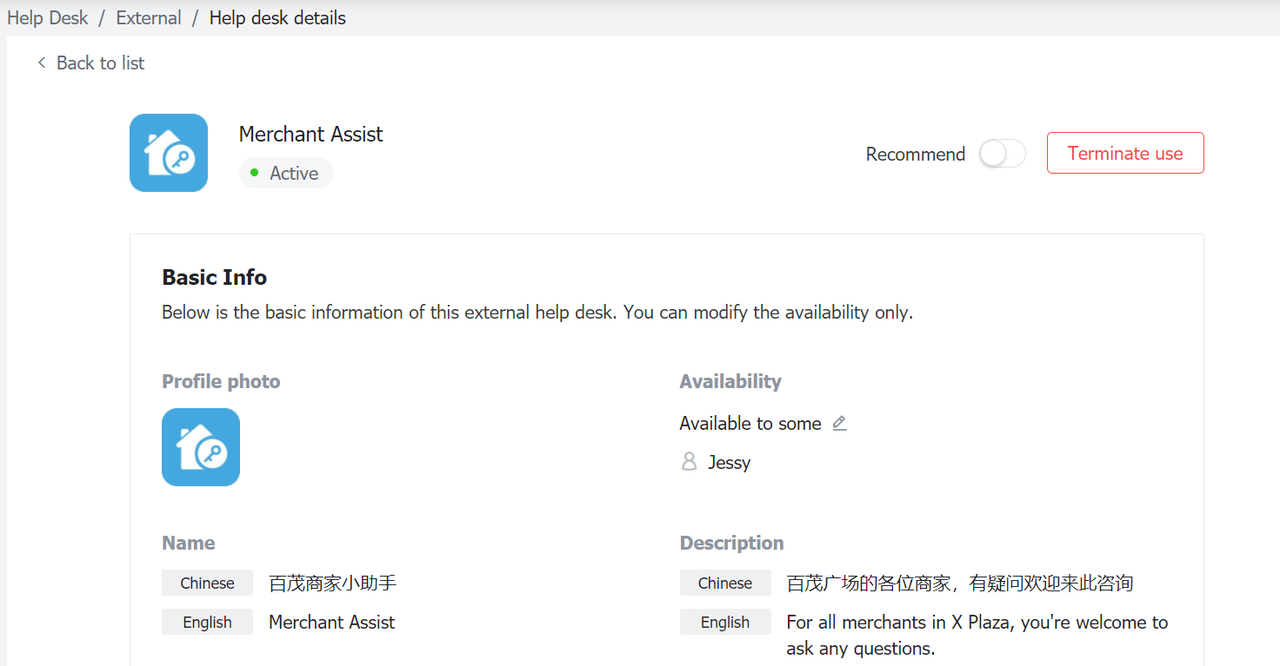Select the Chinese tag under Name
The image size is (1280, 666).
[207, 583]
